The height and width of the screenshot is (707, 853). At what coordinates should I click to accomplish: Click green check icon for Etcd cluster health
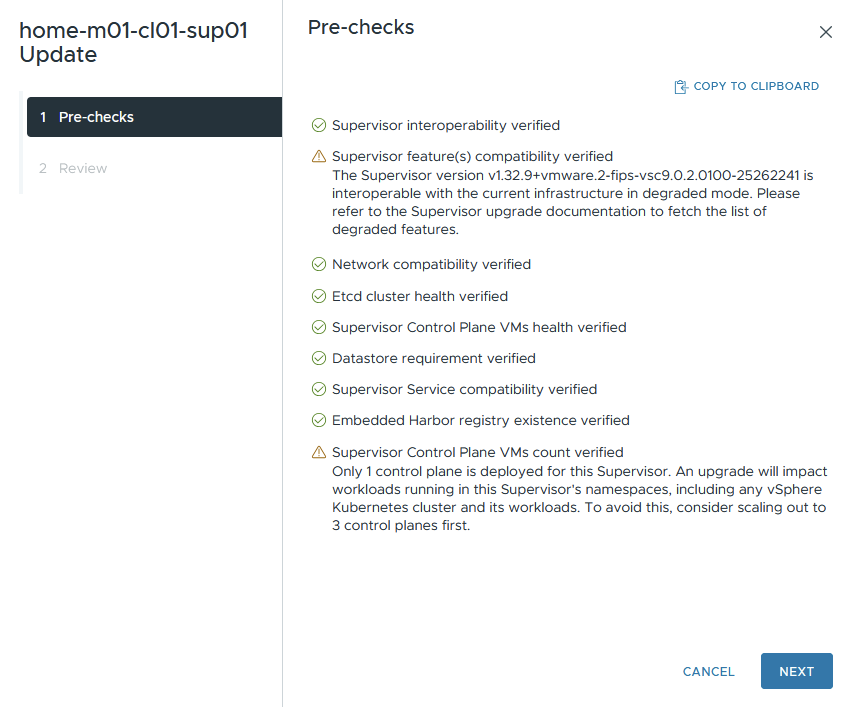pyautogui.click(x=319, y=296)
